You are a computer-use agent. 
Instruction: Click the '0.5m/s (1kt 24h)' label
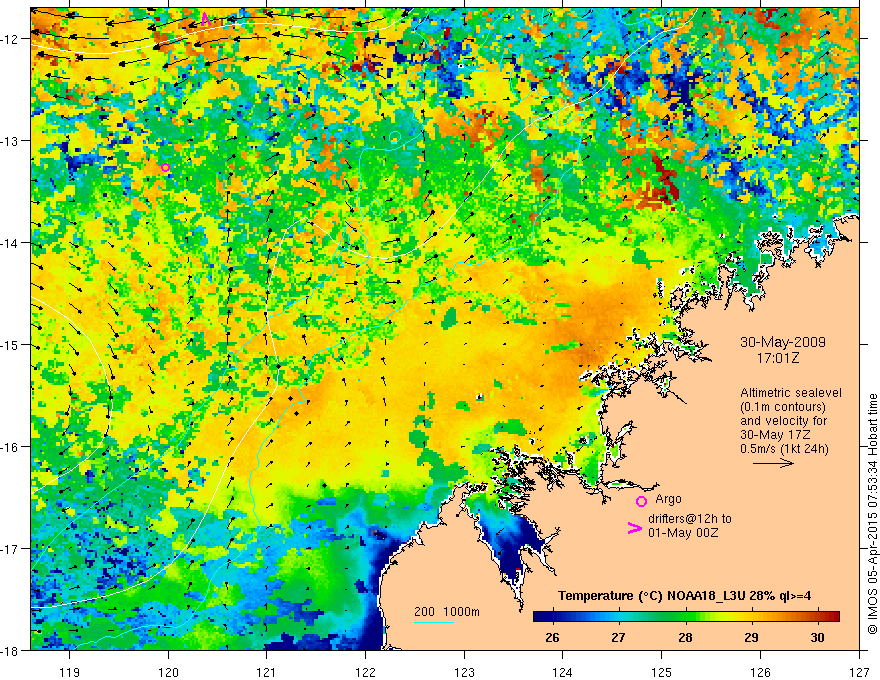click(784, 449)
